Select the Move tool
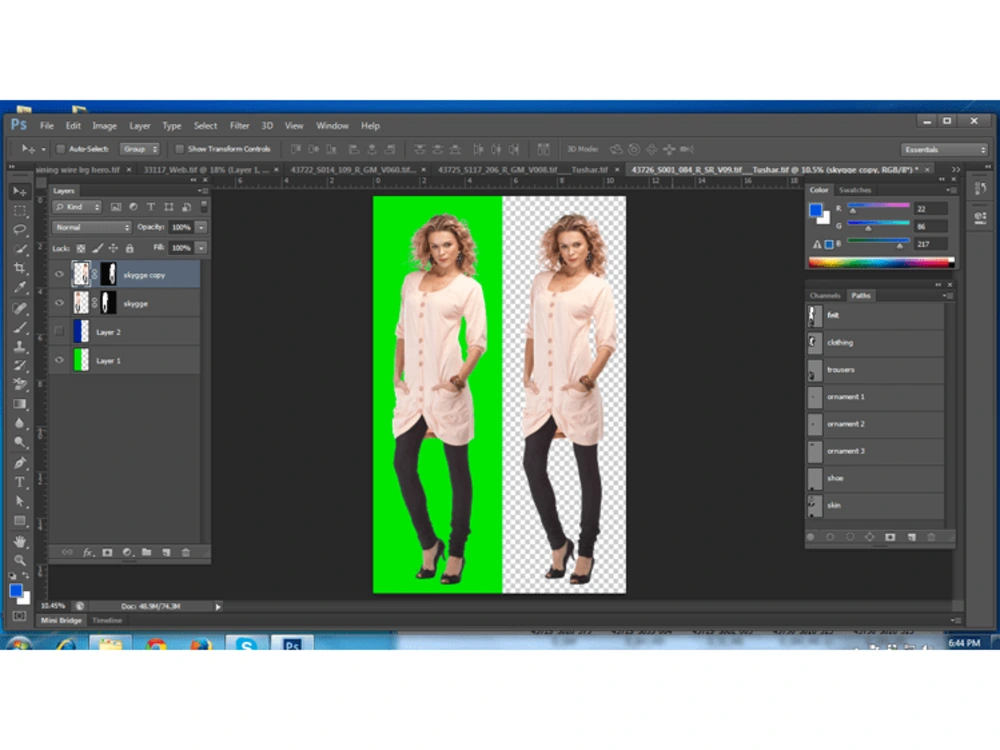Image resolution: width=1000 pixels, height=750 pixels. (x=20, y=191)
